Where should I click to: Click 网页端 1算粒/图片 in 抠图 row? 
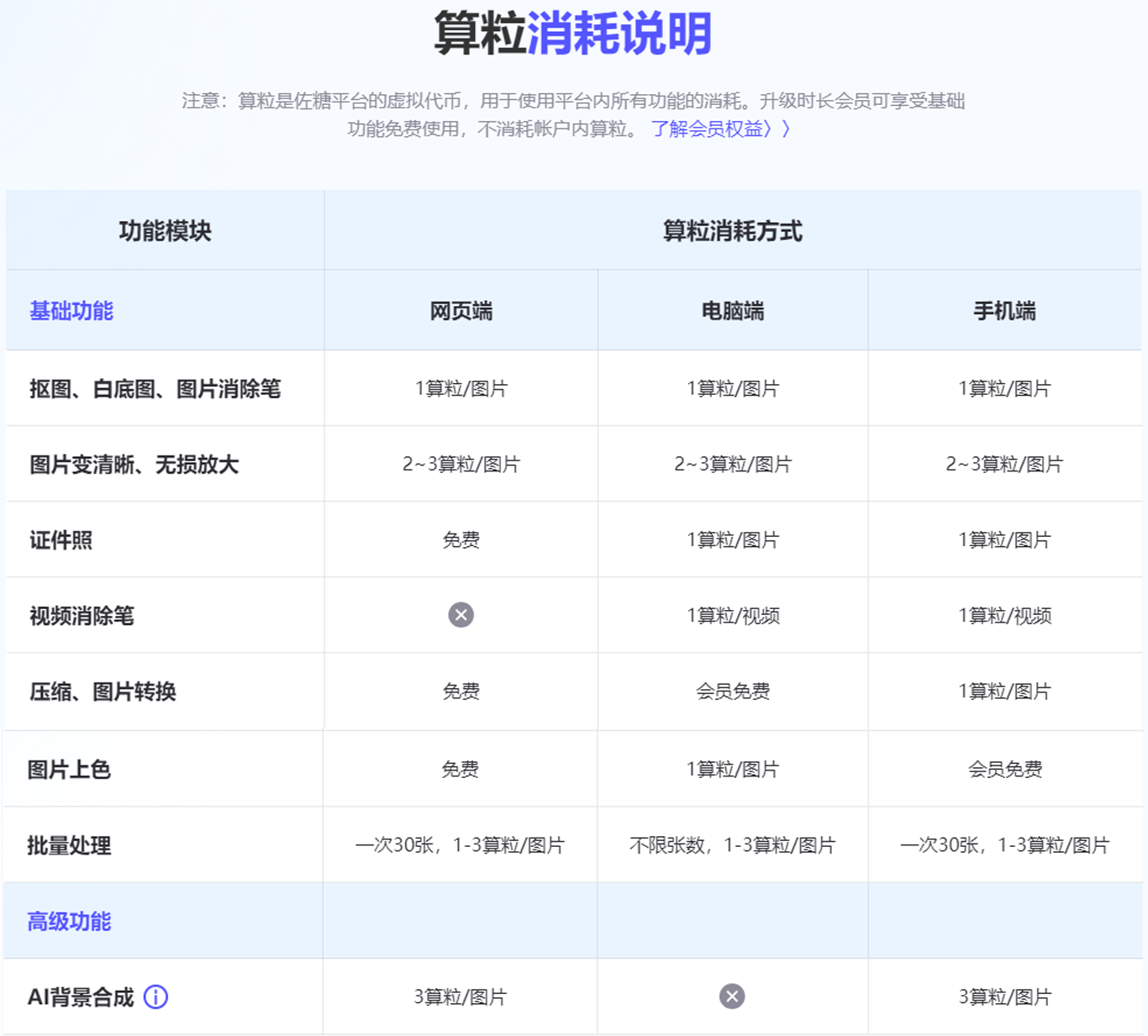(461, 389)
